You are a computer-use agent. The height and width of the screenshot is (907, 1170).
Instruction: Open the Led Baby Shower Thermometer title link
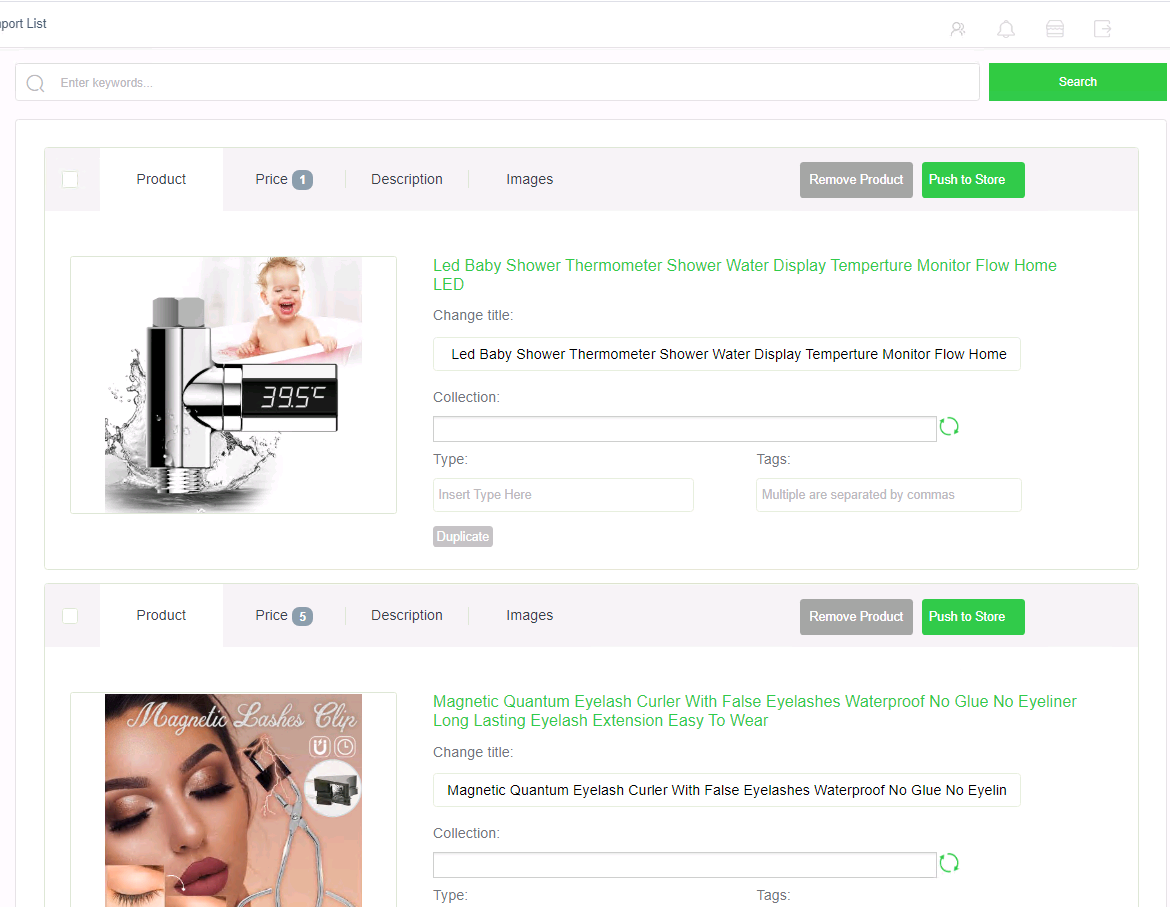(745, 274)
